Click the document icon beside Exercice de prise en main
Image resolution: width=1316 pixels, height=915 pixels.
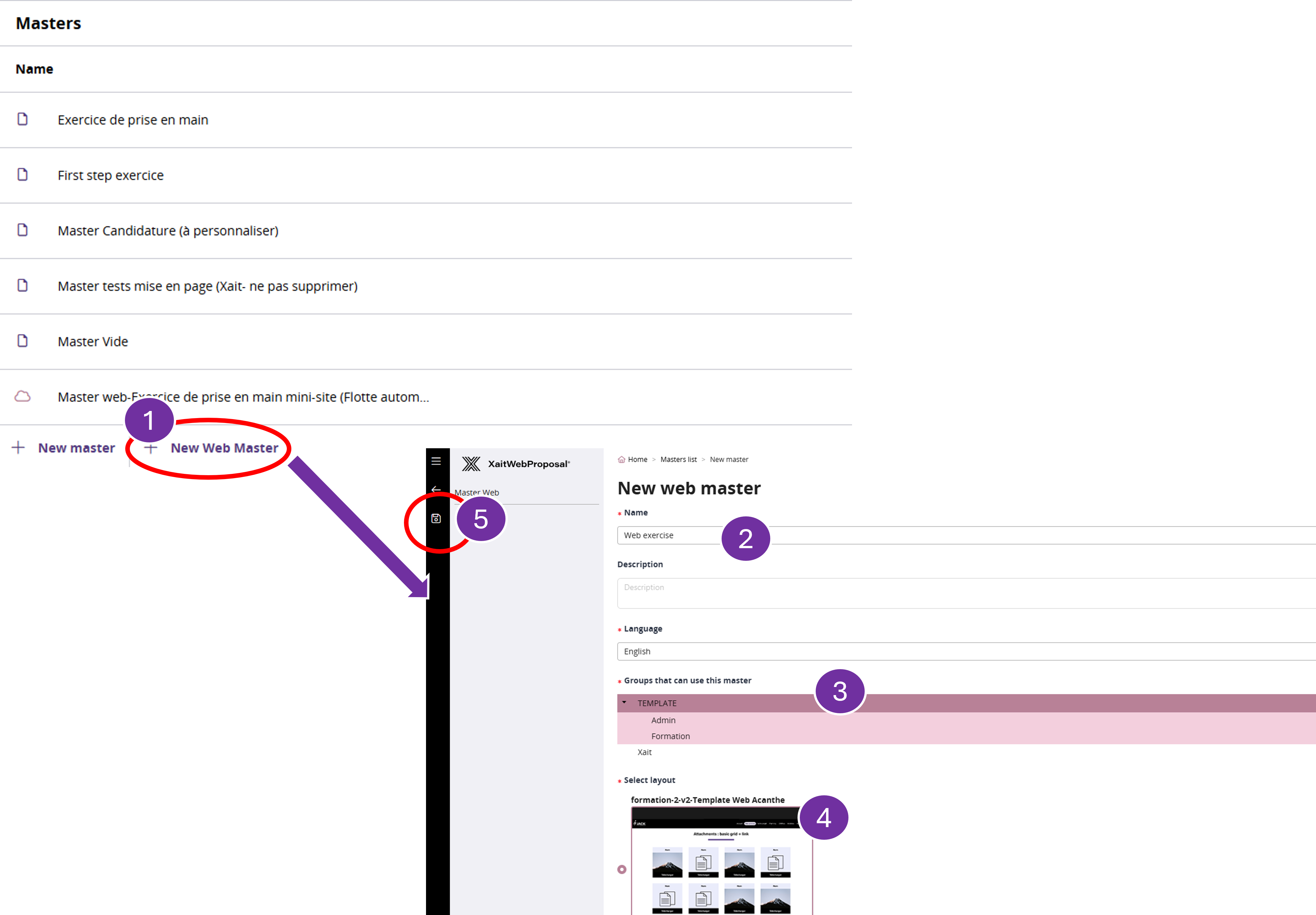(23, 119)
